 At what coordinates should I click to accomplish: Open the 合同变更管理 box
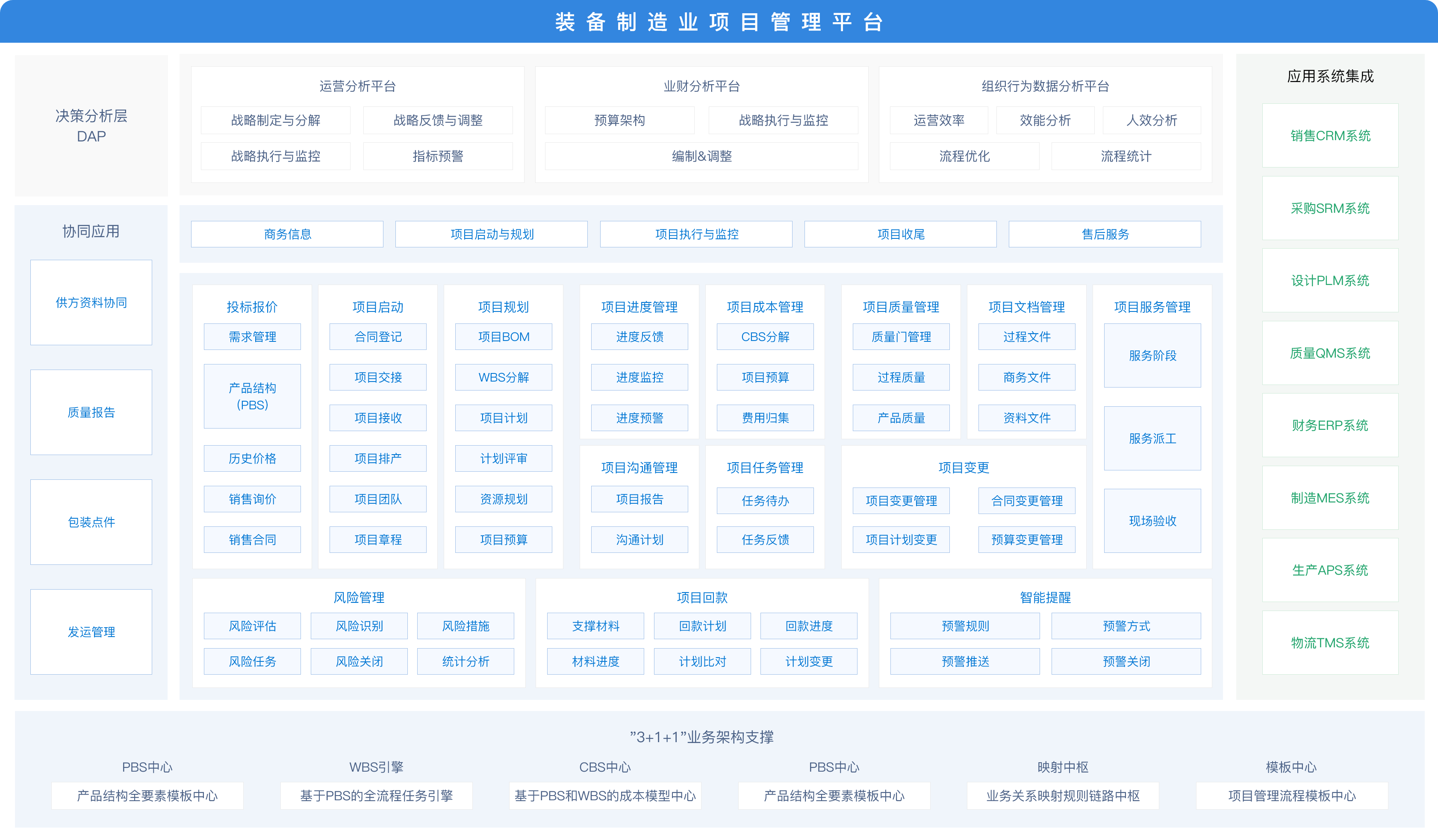tap(1027, 501)
